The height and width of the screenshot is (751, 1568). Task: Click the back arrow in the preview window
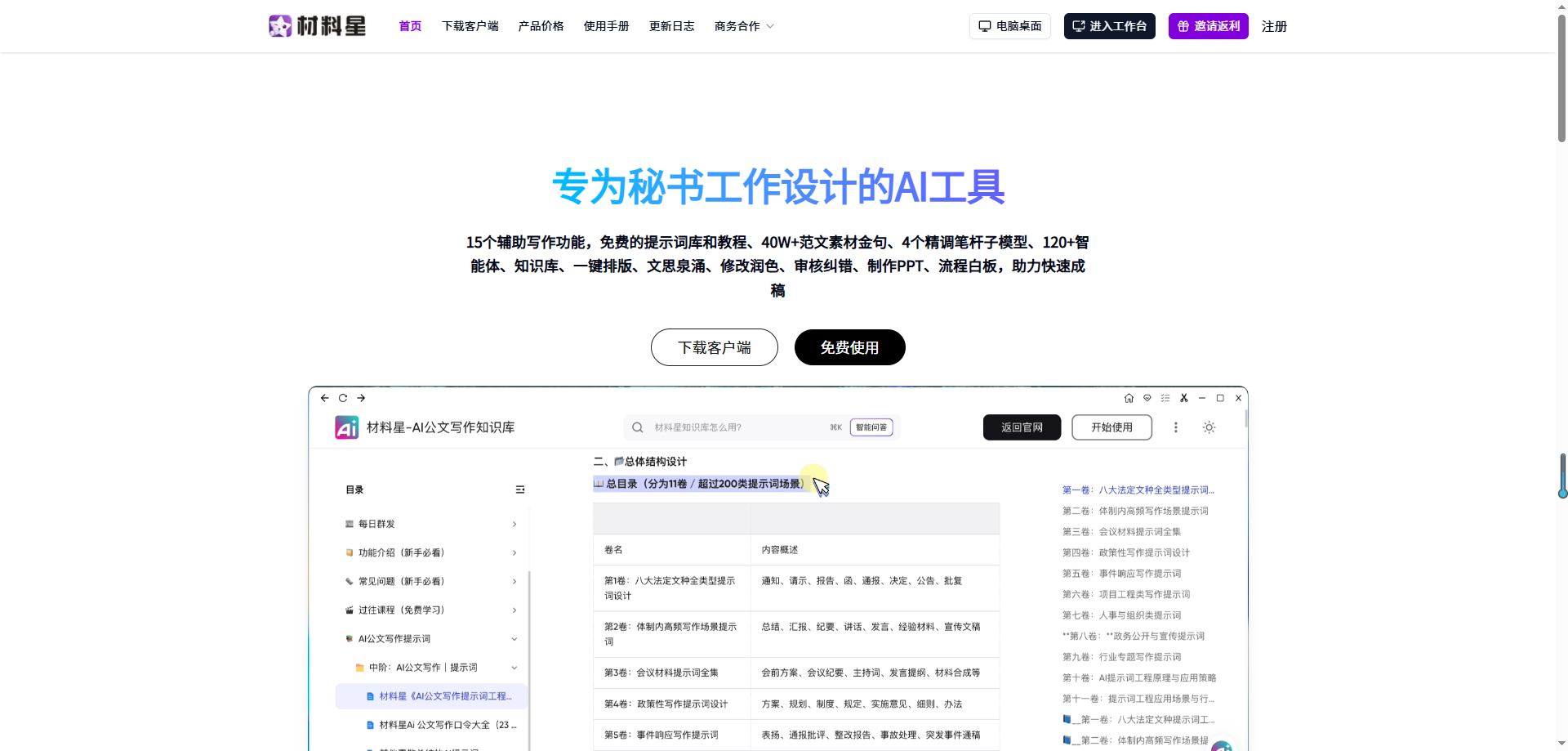coord(325,398)
